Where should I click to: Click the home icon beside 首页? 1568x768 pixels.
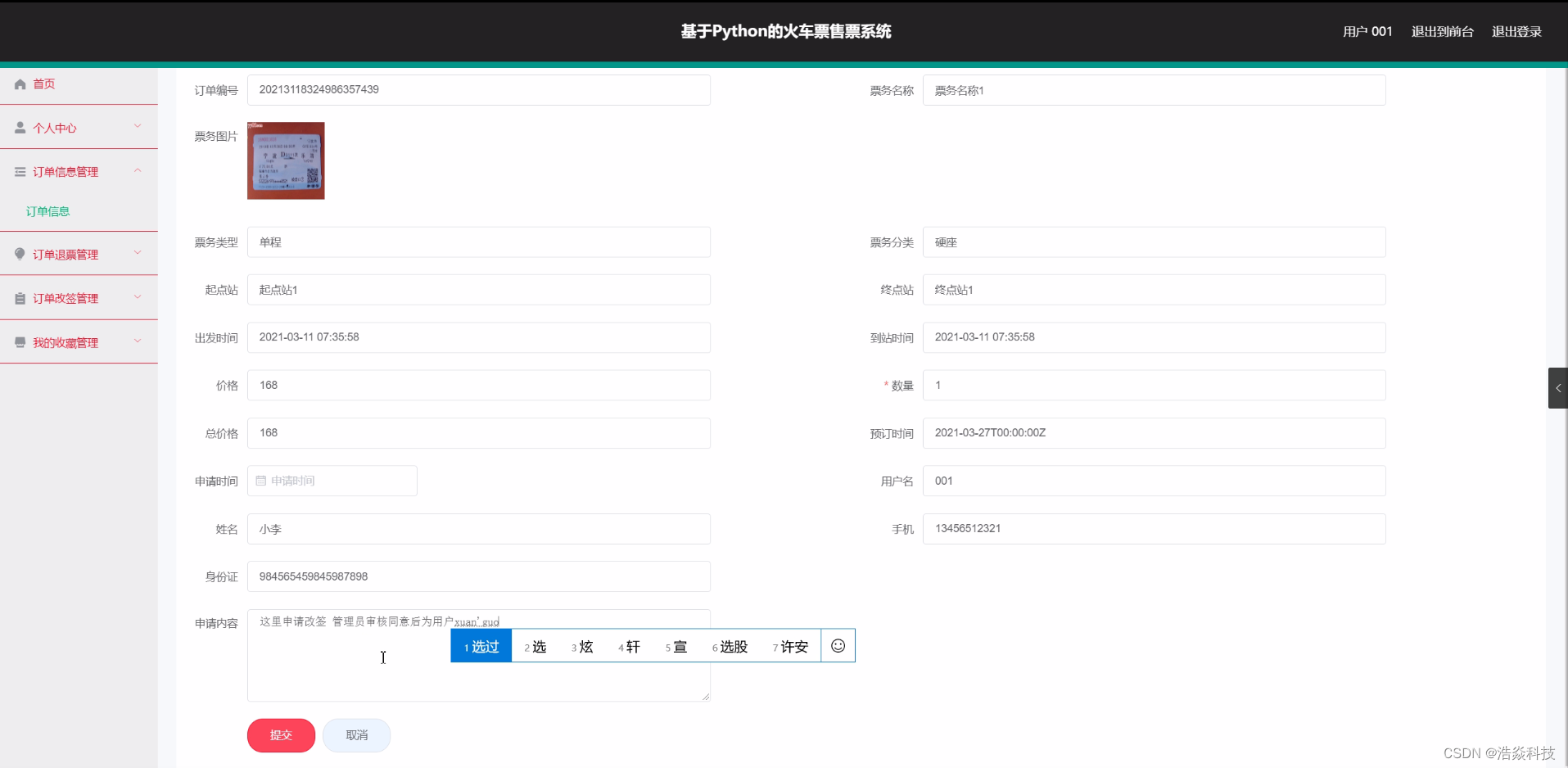click(x=18, y=84)
